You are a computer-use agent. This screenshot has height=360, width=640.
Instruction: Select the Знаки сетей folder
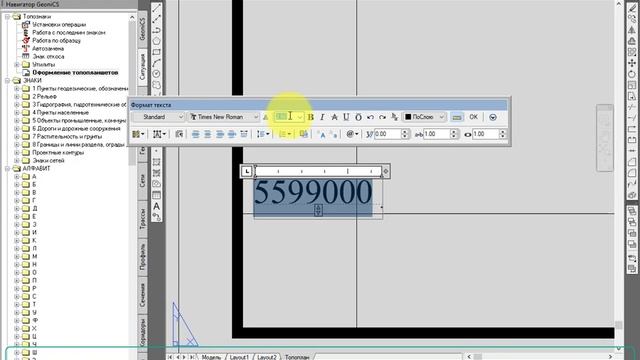click(48, 160)
